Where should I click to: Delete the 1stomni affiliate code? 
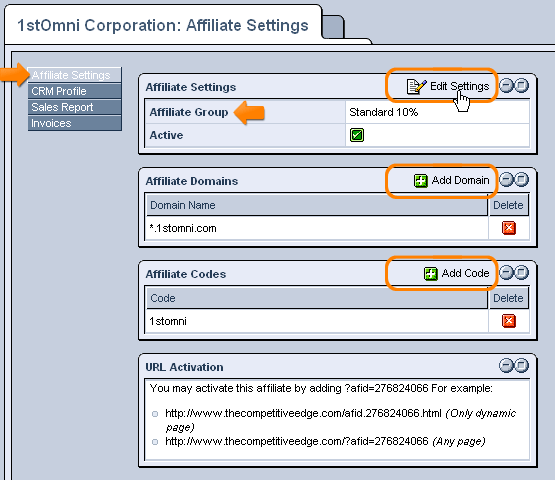(509, 321)
